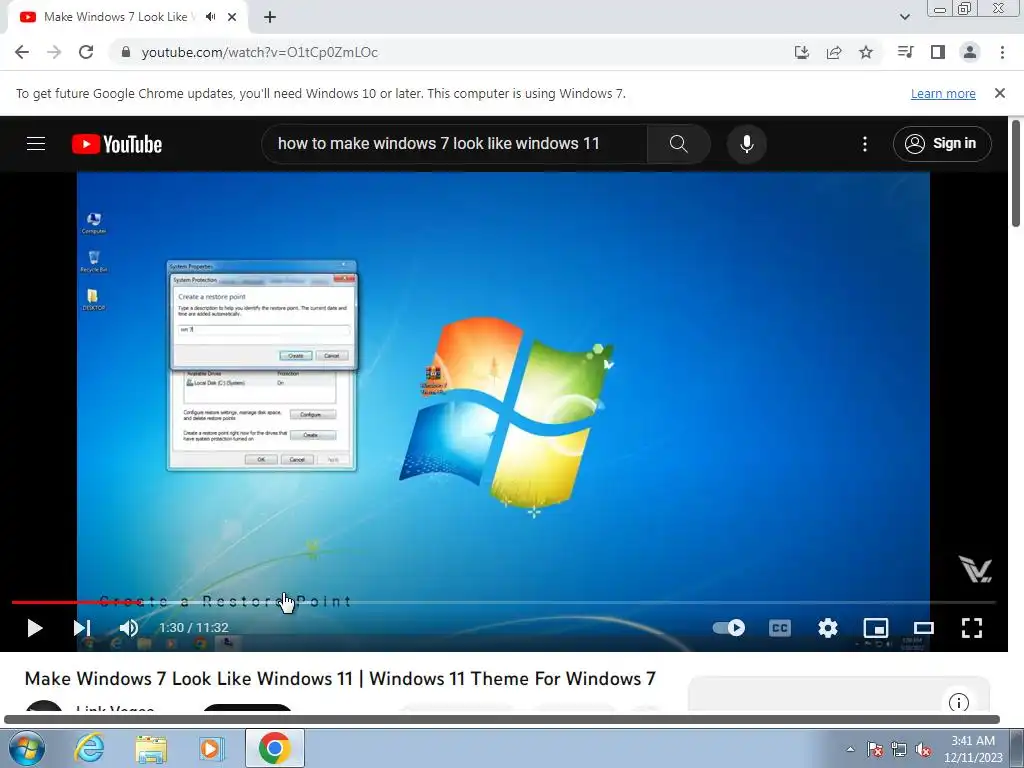
Task: Click the video progress bar
Action: click(504, 602)
